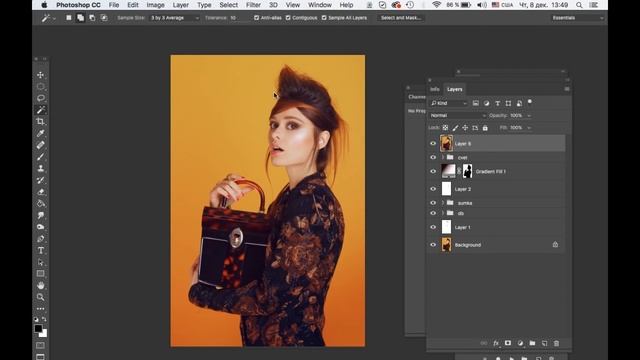
Task: Select the Rectangle shape tool
Action: pos(40,273)
